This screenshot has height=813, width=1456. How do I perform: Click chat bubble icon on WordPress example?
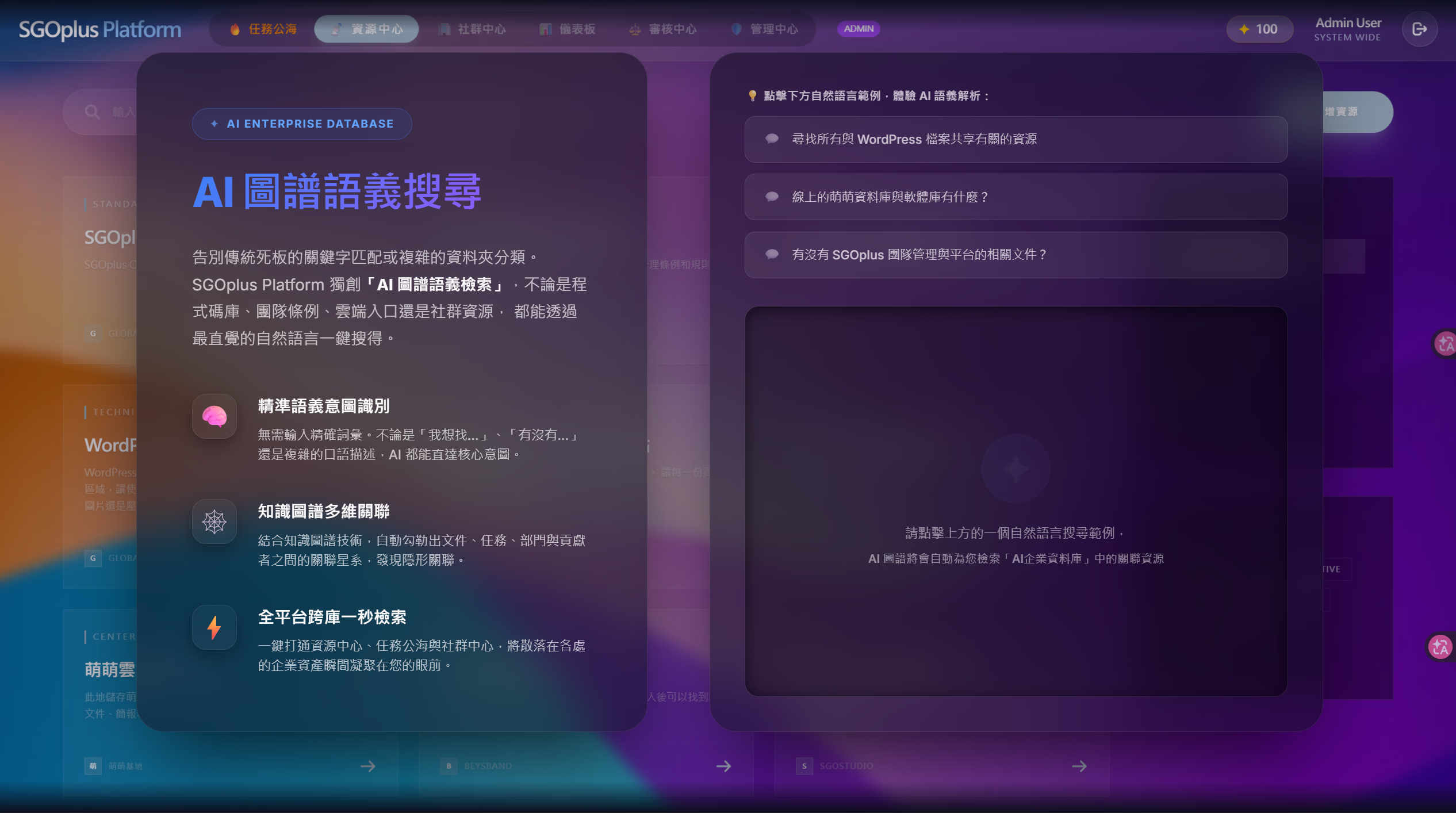coord(772,139)
